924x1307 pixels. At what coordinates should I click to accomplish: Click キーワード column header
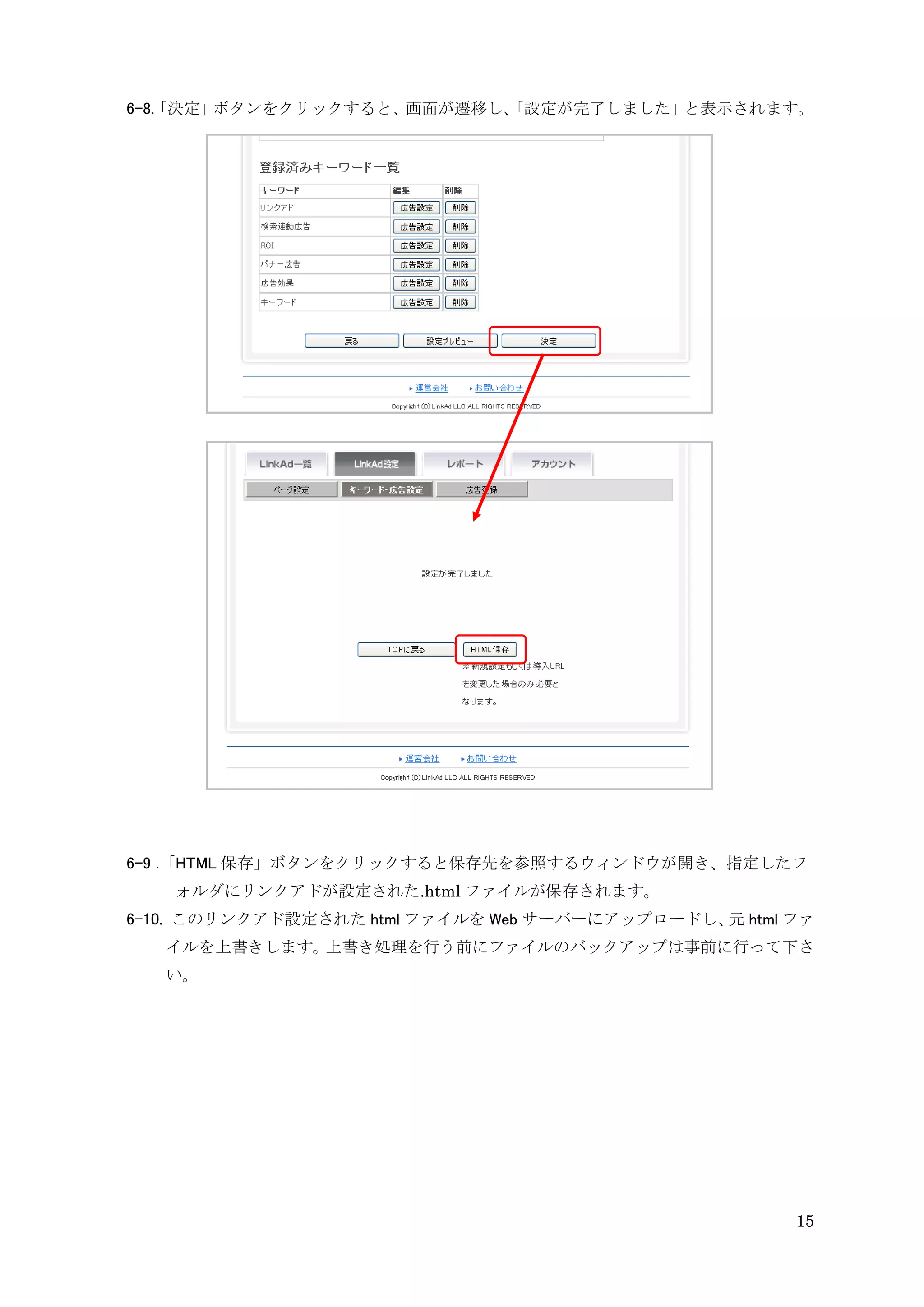pyautogui.click(x=324, y=191)
